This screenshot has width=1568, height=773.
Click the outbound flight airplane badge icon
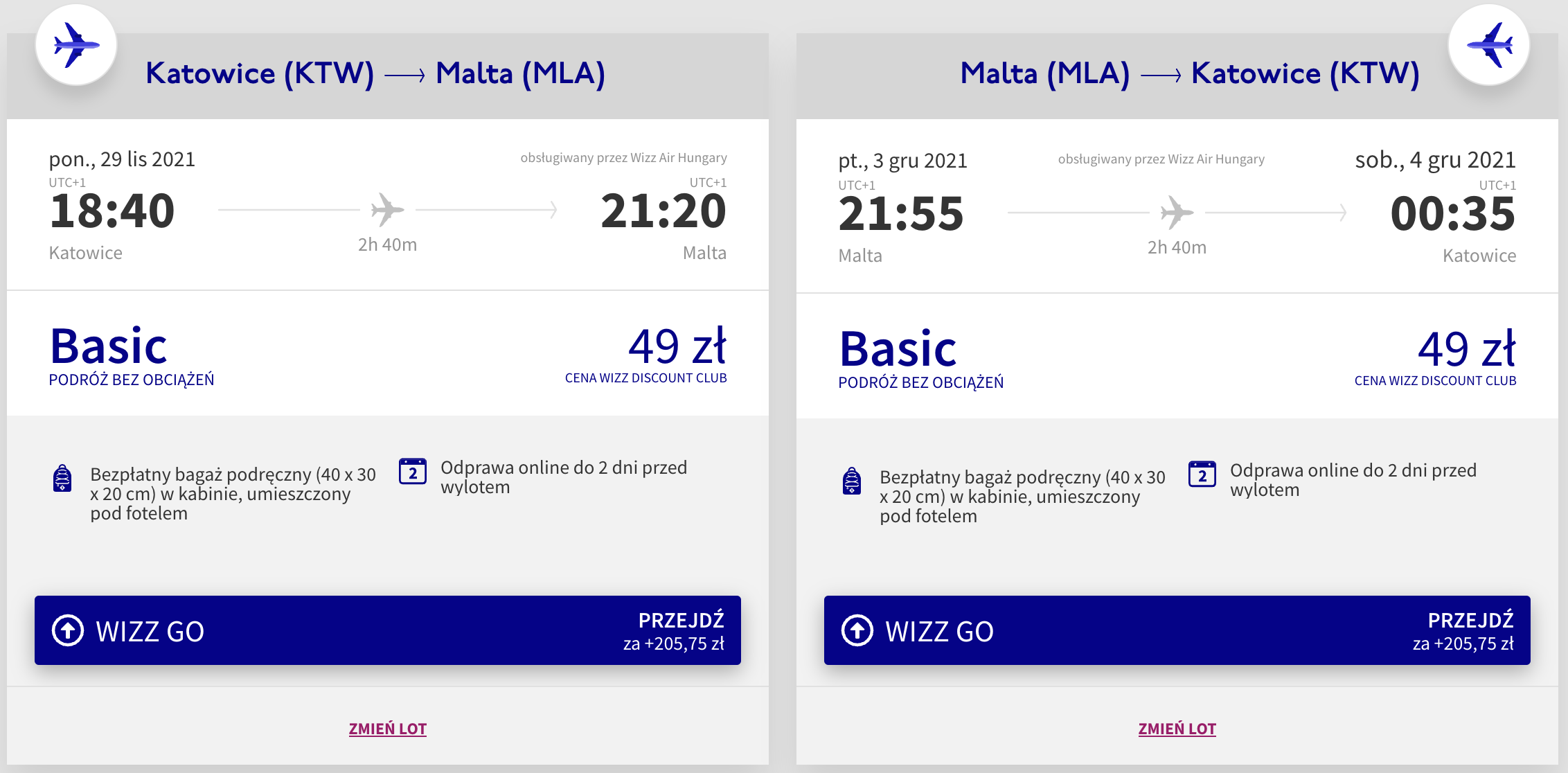click(x=76, y=45)
